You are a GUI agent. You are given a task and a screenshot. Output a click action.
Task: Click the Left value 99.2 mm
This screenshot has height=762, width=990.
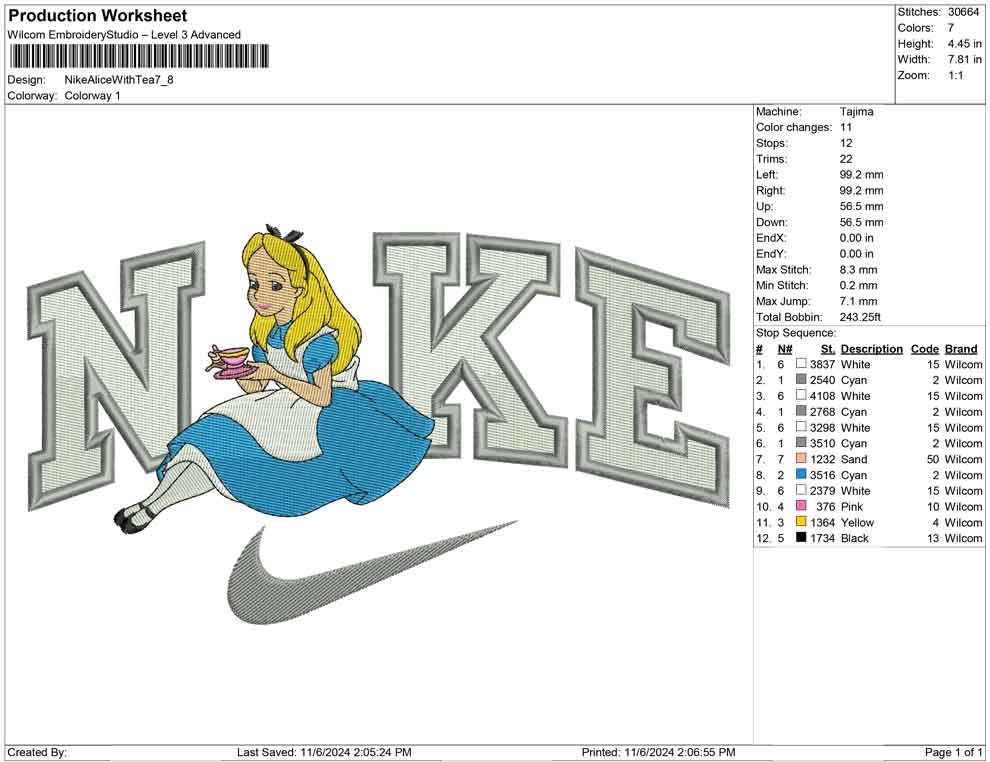861,175
